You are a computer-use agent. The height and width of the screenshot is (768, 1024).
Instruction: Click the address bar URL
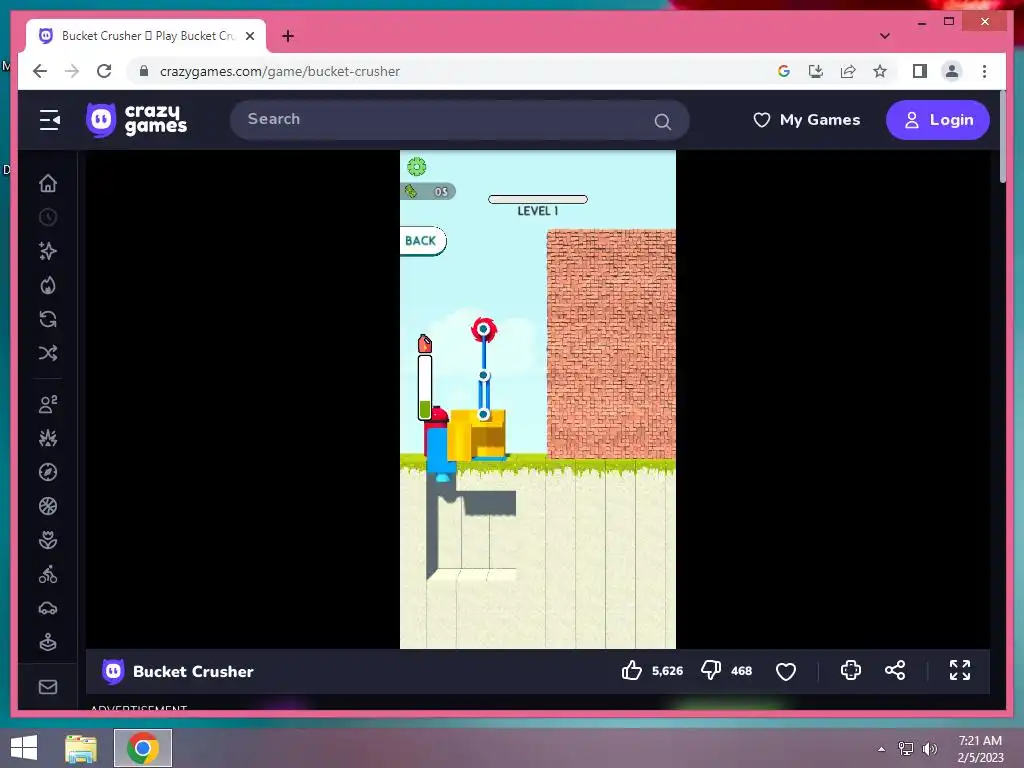(280, 71)
